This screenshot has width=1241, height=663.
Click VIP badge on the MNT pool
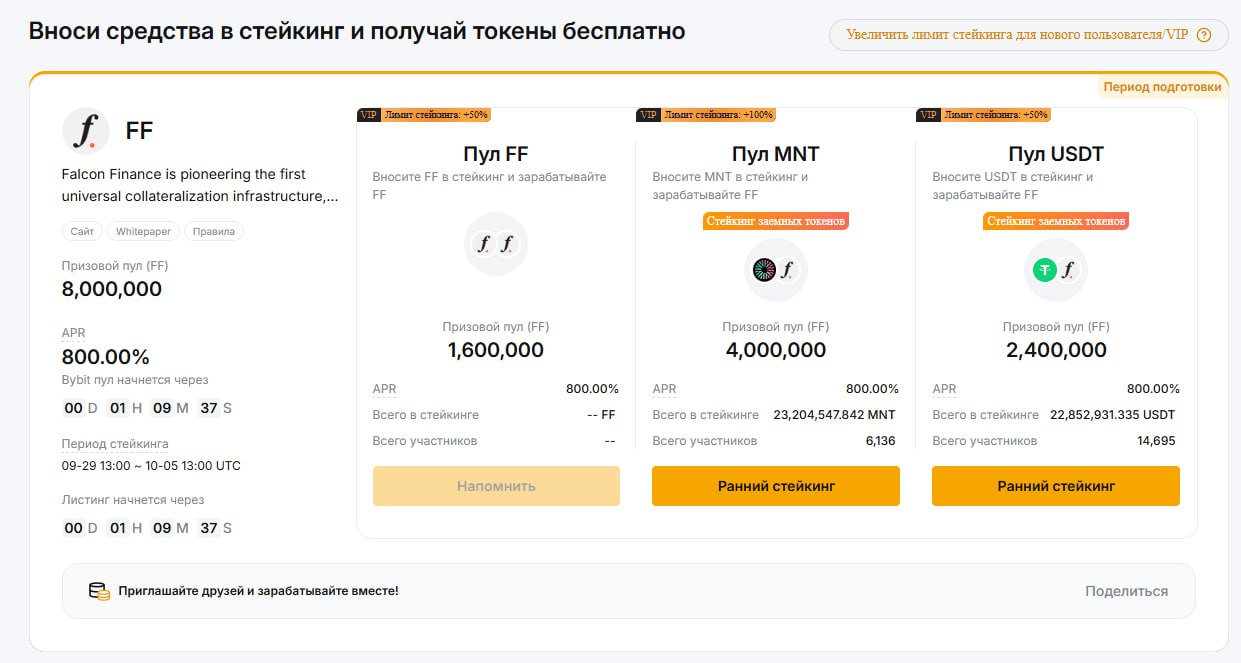[649, 115]
